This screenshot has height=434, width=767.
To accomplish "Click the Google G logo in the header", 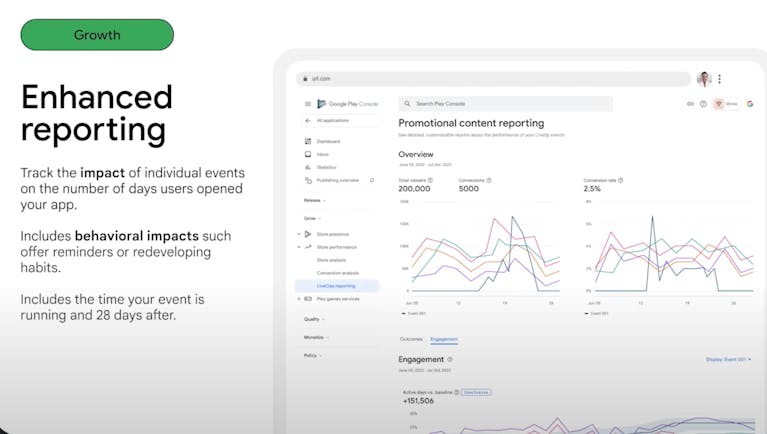I will tap(750, 104).
